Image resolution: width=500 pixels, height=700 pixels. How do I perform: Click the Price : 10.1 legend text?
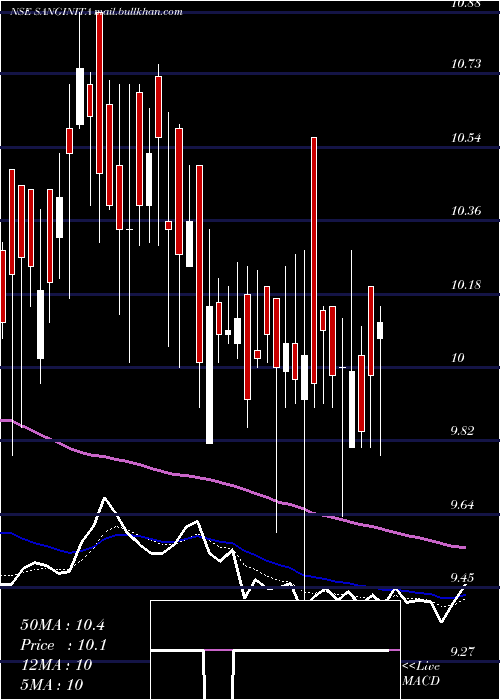click(x=63, y=645)
